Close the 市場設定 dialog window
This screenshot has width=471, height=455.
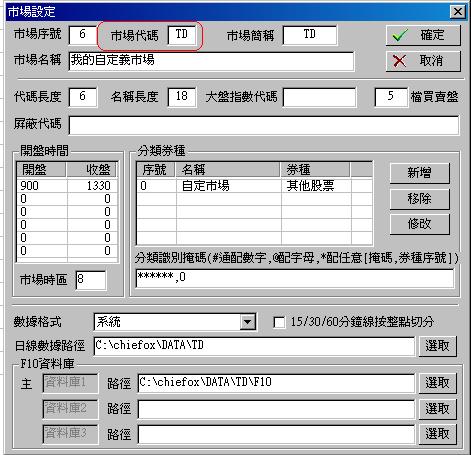pyautogui.click(x=458, y=12)
